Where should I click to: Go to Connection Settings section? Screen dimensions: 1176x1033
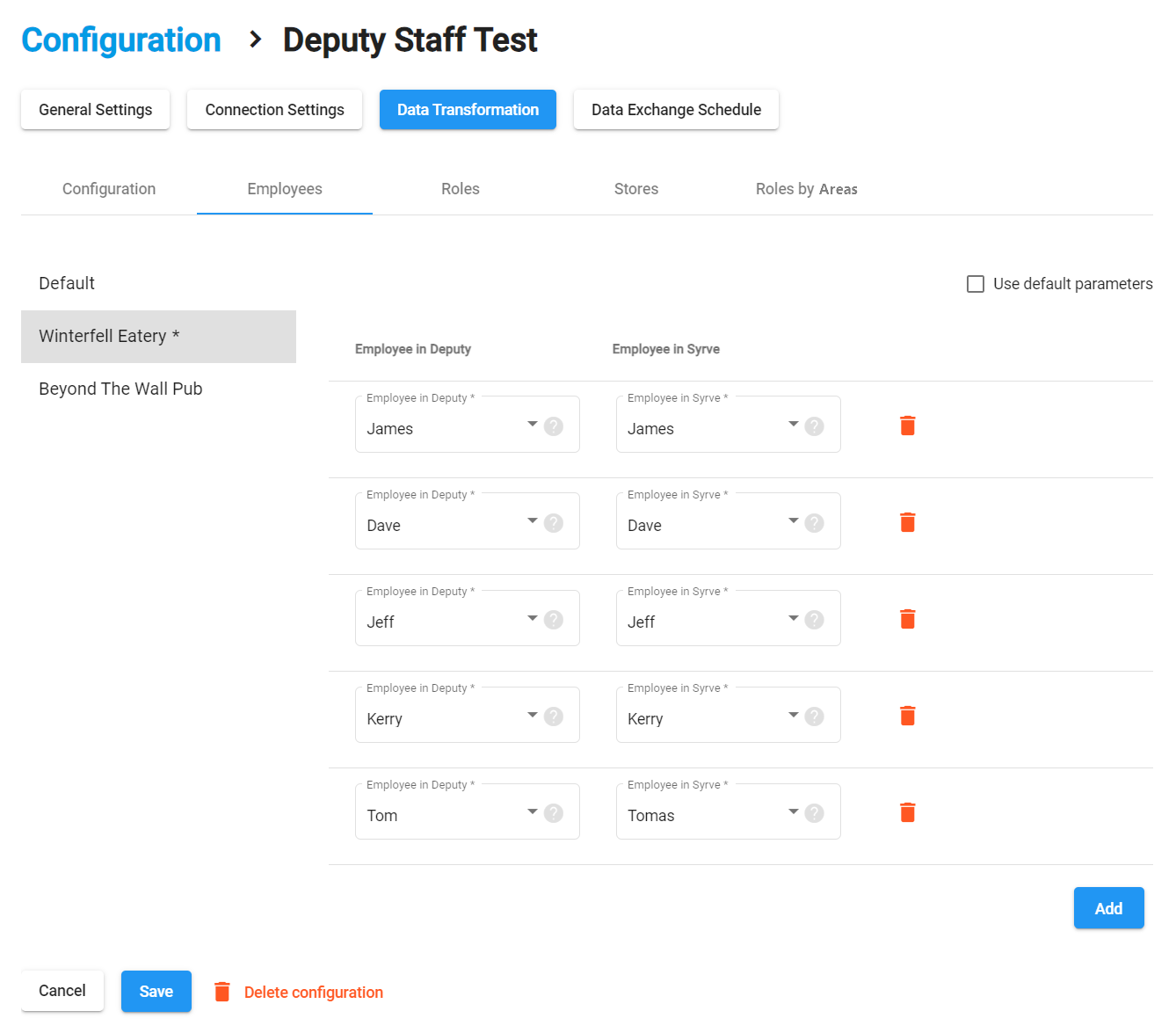(274, 110)
